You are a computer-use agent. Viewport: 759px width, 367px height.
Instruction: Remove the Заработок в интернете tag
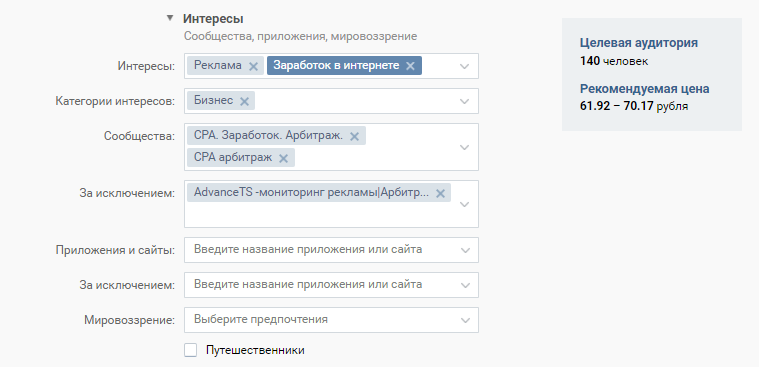tap(410, 66)
